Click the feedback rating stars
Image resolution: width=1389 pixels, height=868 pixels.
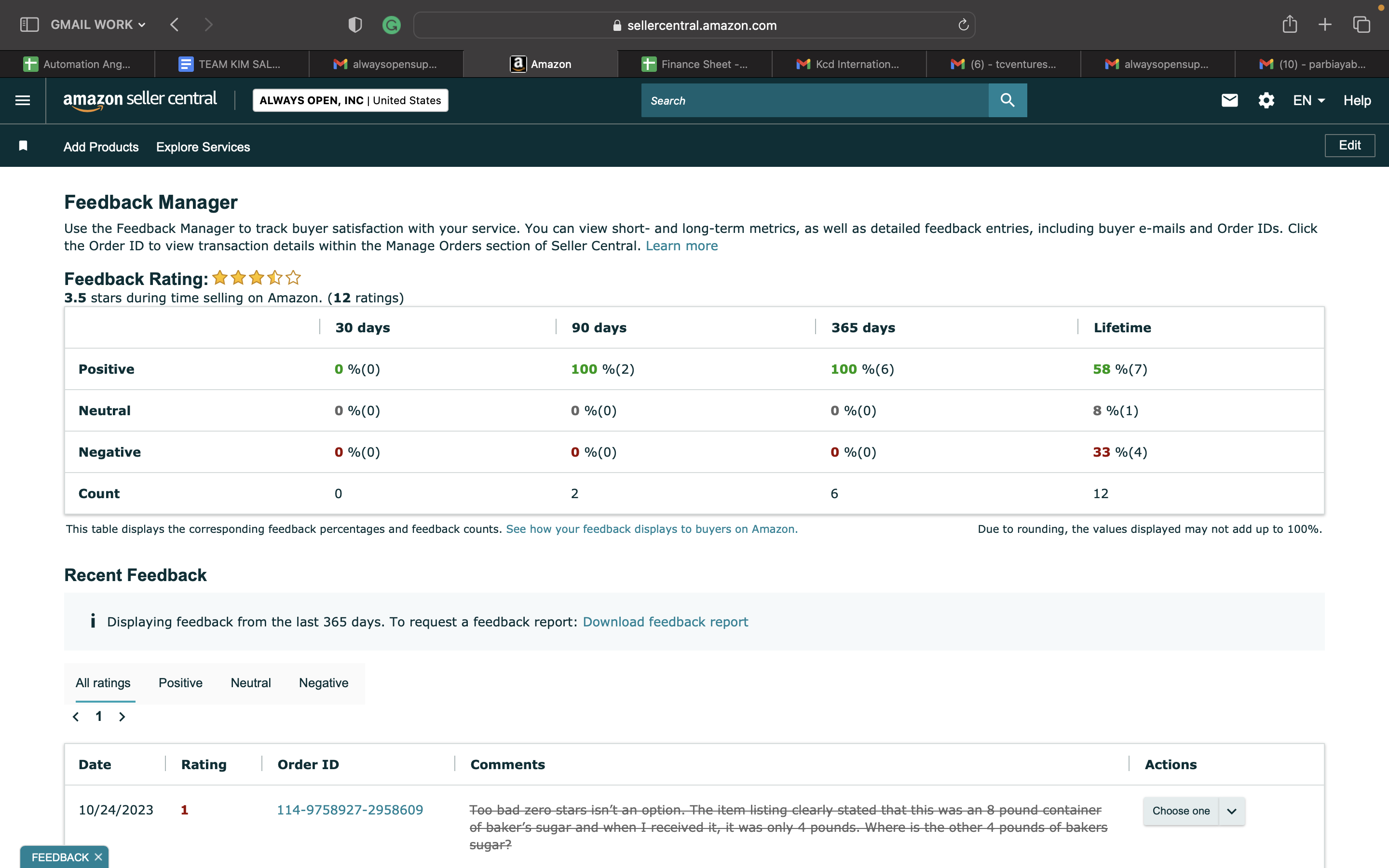tap(257, 278)
